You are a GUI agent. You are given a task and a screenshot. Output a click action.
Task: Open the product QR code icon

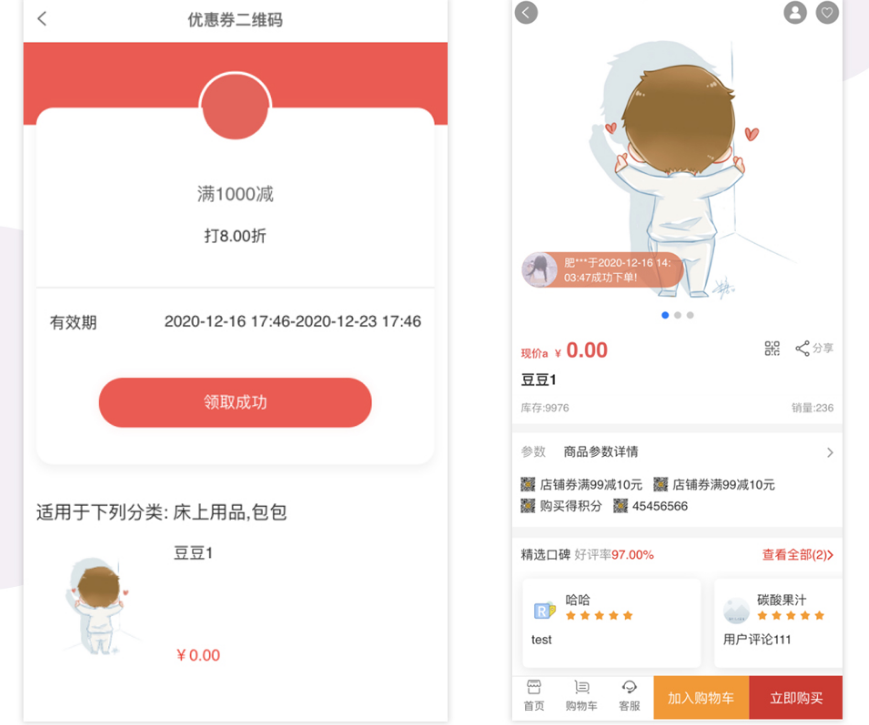[x=772, y=348]
